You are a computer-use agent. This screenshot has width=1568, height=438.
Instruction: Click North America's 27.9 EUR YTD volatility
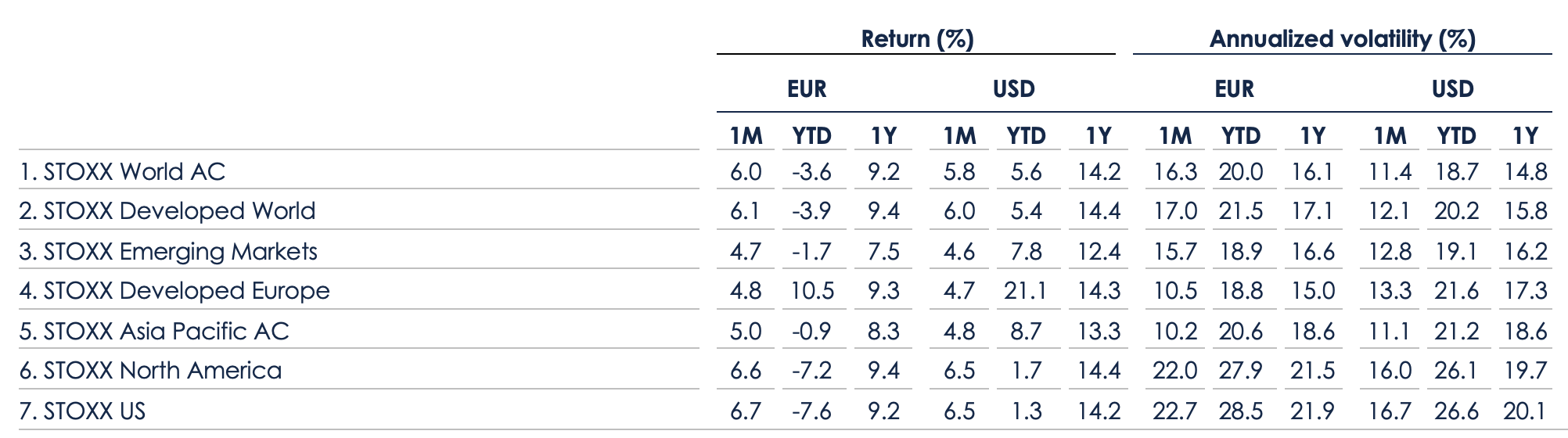[x=1240, y=371]
